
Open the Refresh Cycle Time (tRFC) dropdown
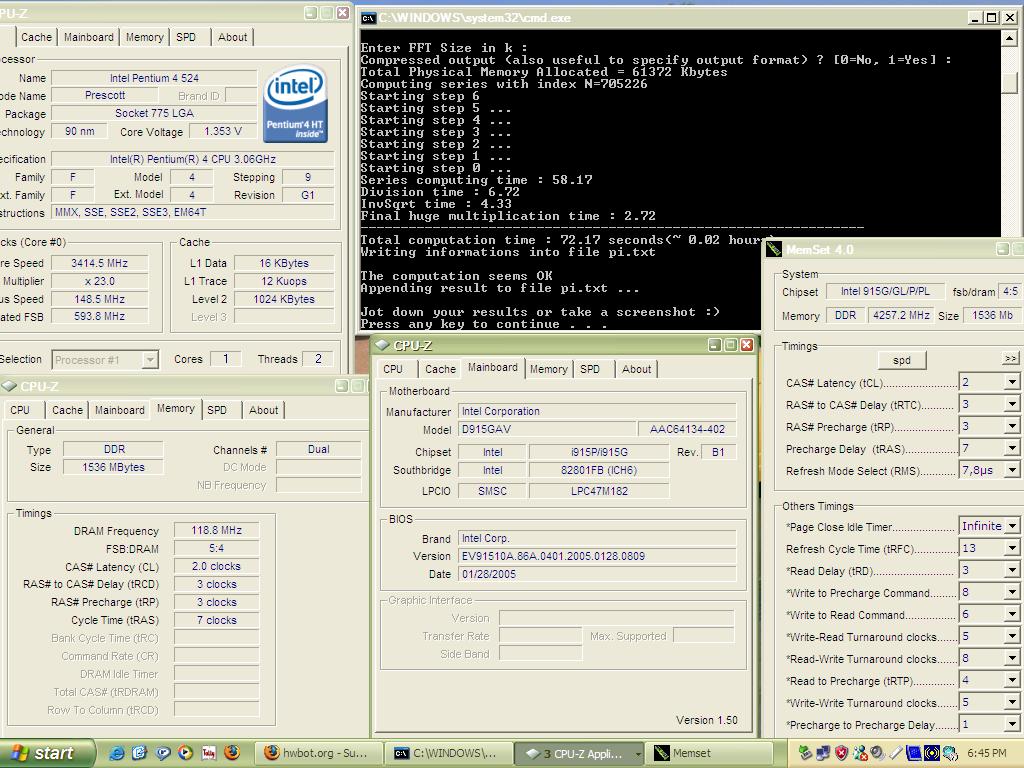(1012, 548)
